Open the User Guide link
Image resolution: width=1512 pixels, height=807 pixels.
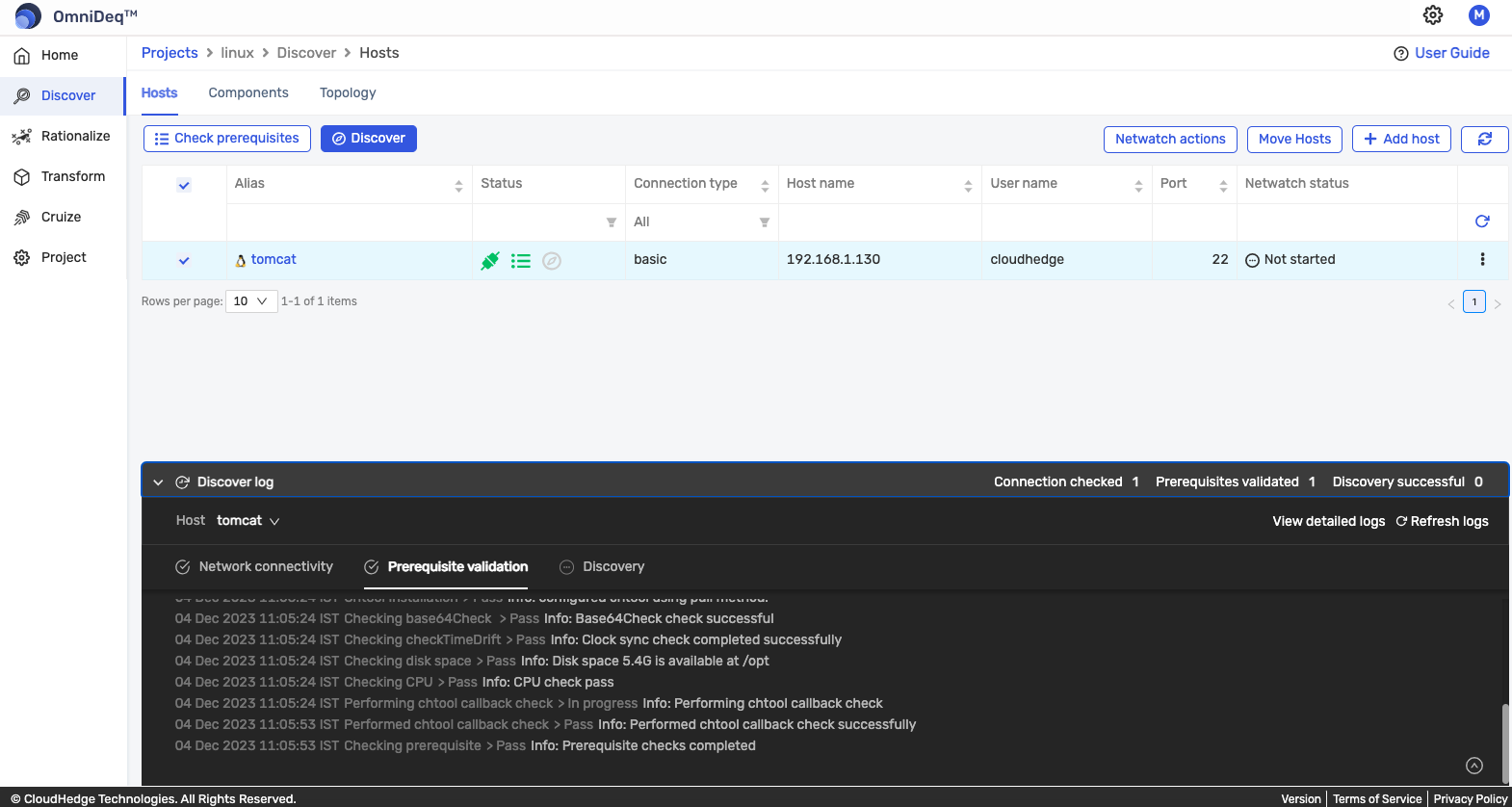[1452, 53]
